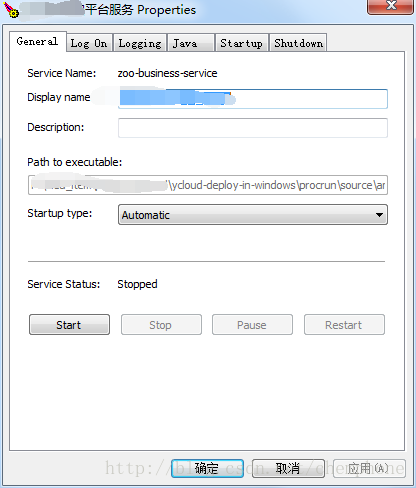416x488 pixels.
Task: Open the Startup tab
Action: coord(242,43)
